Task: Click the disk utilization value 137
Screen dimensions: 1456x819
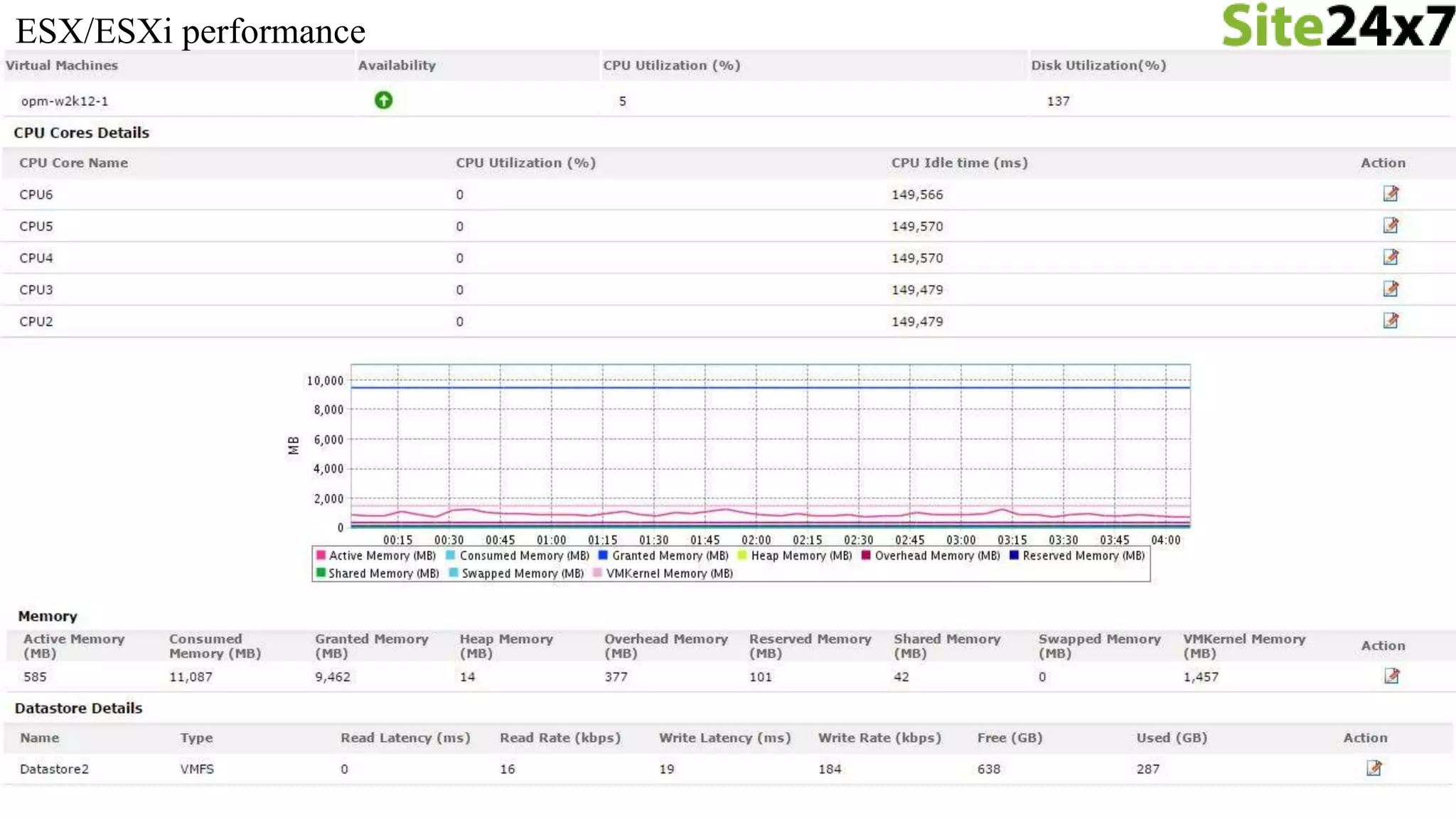Action: (1058, 101)
